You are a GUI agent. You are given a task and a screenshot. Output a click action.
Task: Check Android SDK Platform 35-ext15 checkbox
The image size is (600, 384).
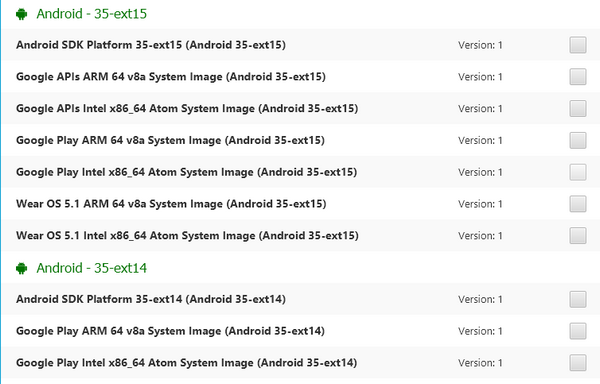pyautogui.click(x=578, y=45)
